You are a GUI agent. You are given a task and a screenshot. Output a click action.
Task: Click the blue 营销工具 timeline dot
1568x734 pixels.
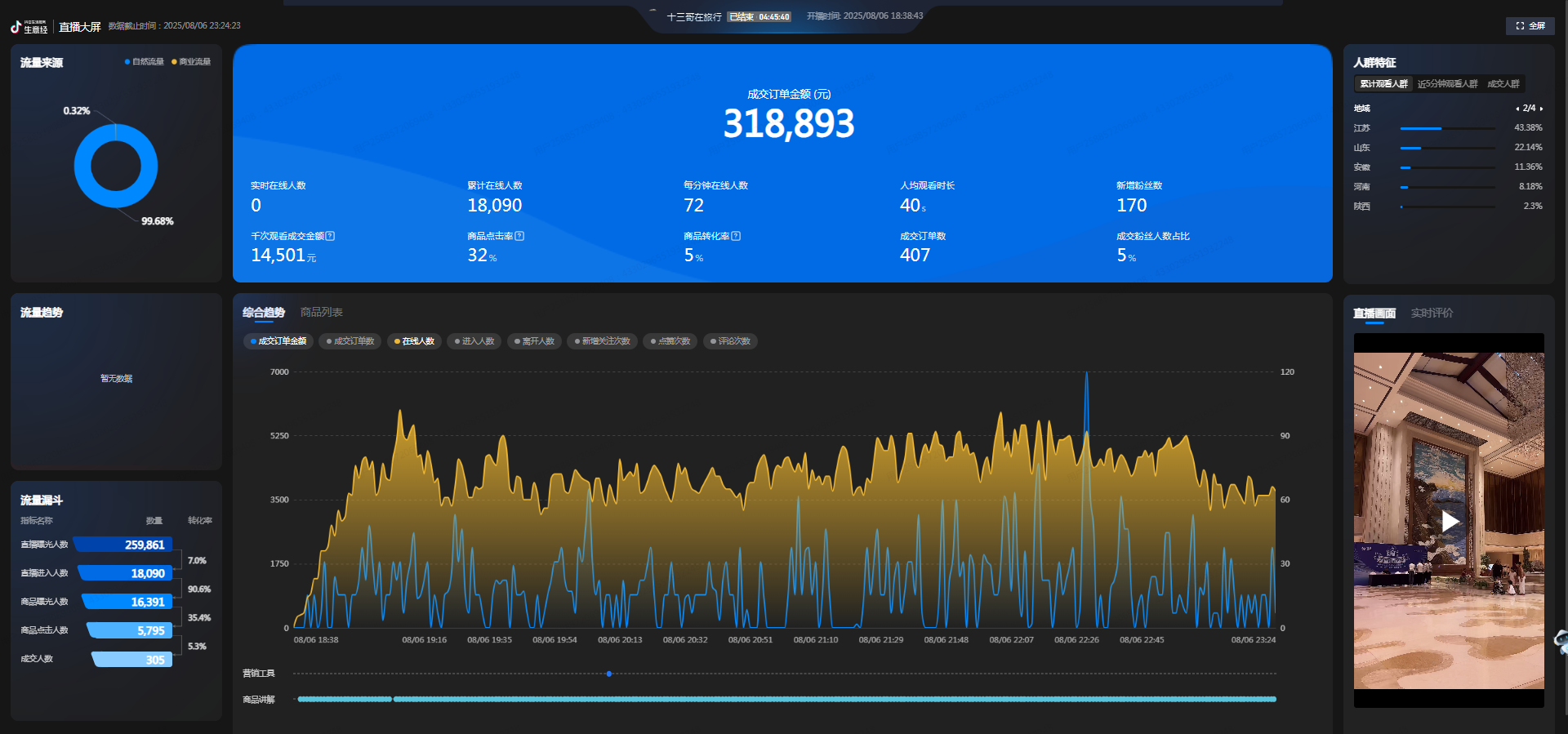609,674
